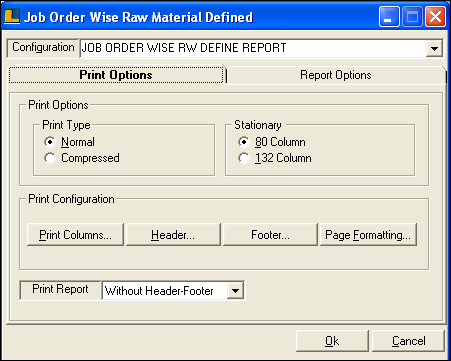Switch to the Report Options tab
The width and height of the screenshot is (451, 361).
point(336,75)
